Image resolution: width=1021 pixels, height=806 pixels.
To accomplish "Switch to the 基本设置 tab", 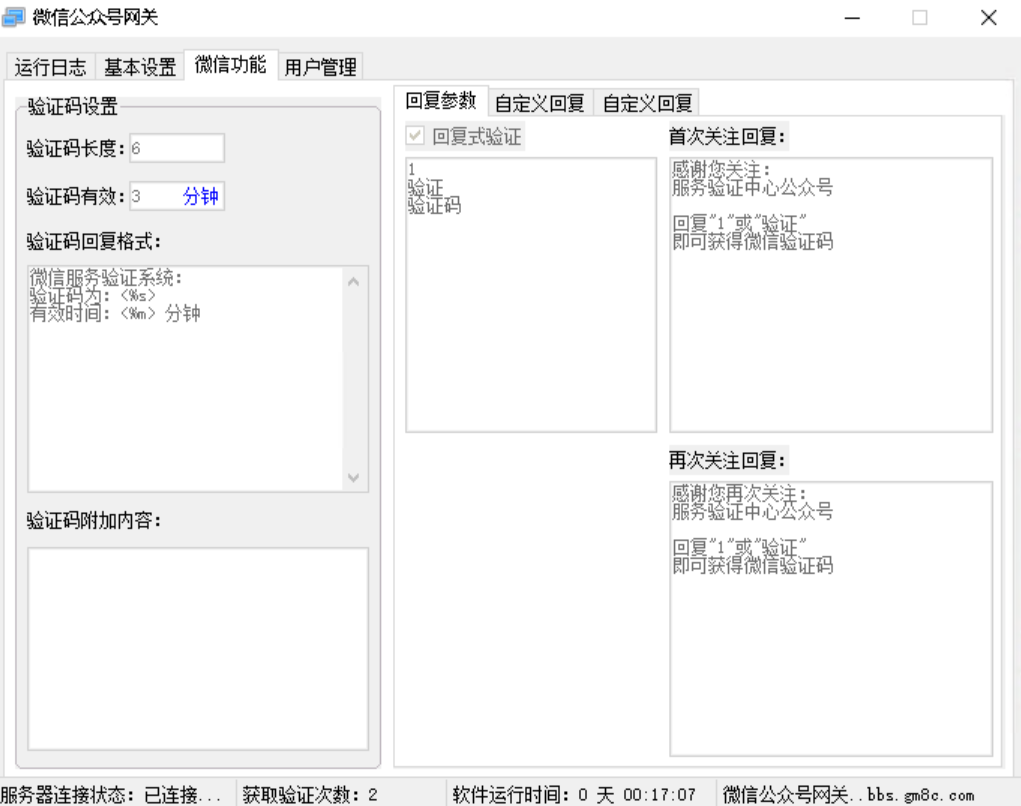I will [x=140, y=67].
